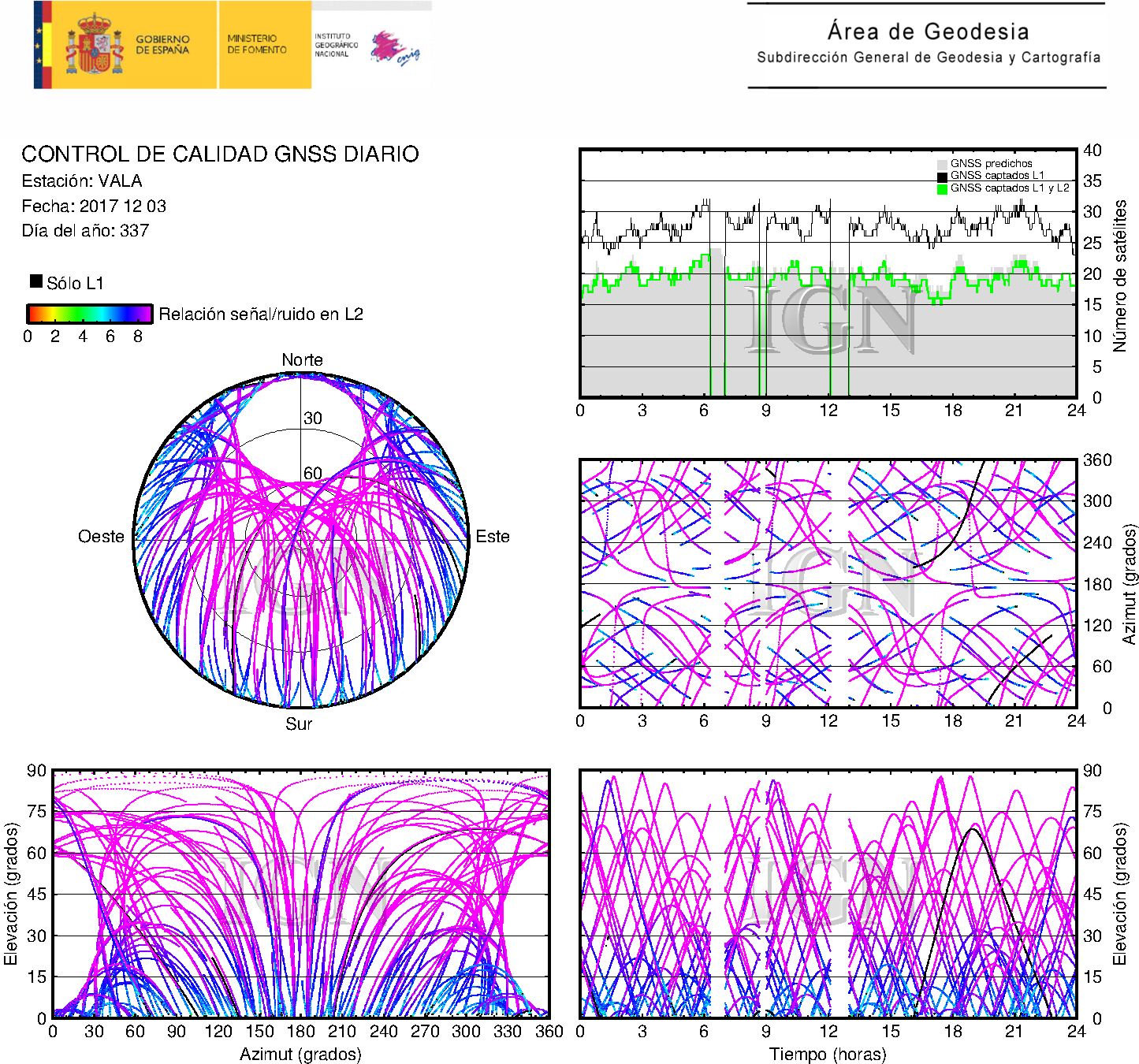Click the black GNSS captados L1 legend swatch

tap(942, 177)
